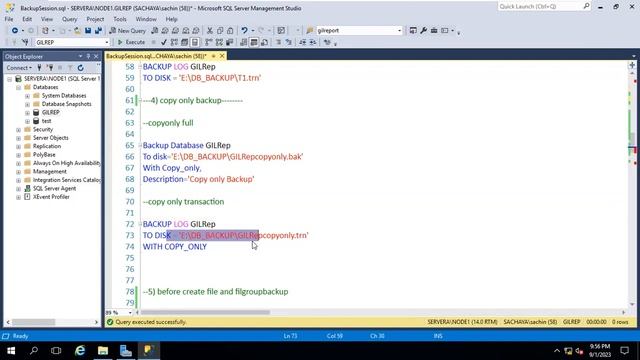Click the New Query toolbar button
Viewport: 640px width, 360px height.
128,31
